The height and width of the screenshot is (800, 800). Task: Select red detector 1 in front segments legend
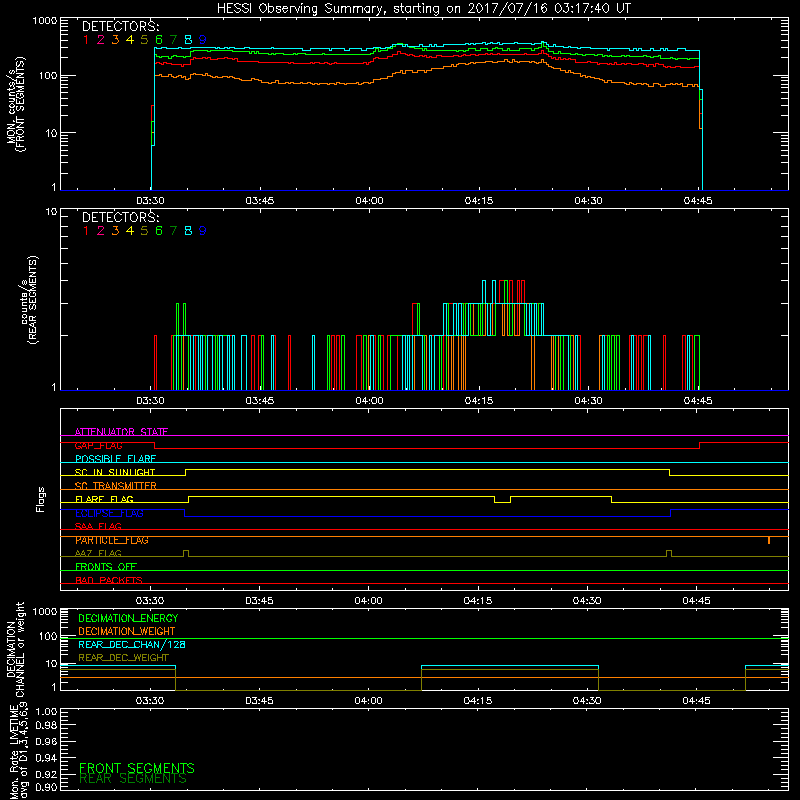[86, 40]
